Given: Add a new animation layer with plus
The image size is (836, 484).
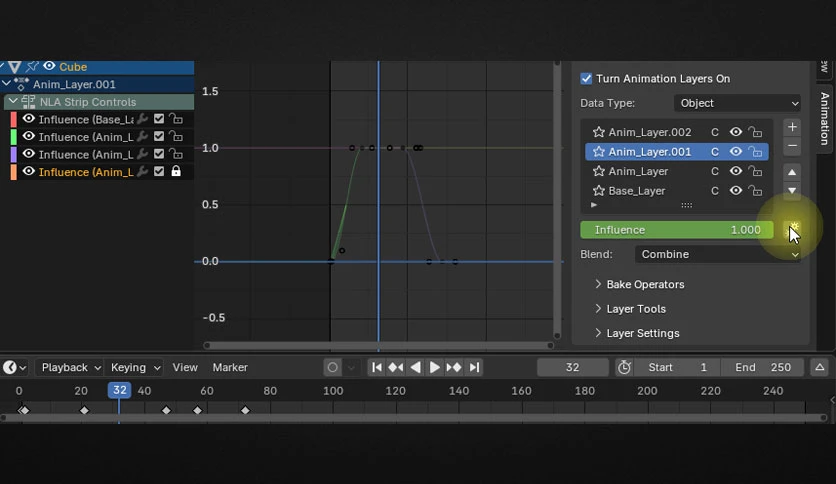Looking at the screenshot, I should tap(792, 127).
